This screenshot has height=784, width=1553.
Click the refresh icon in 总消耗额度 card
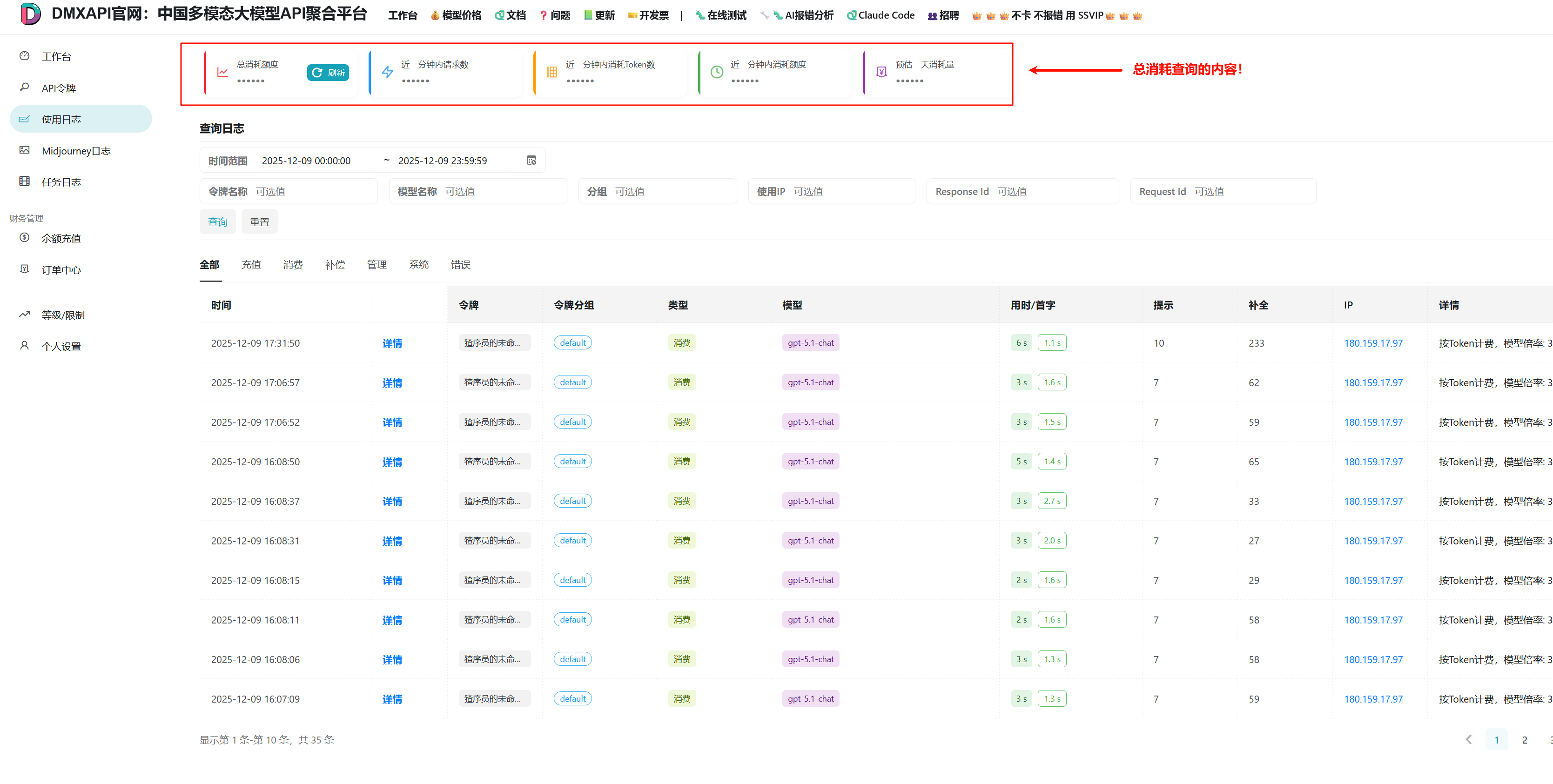[317, 72]
